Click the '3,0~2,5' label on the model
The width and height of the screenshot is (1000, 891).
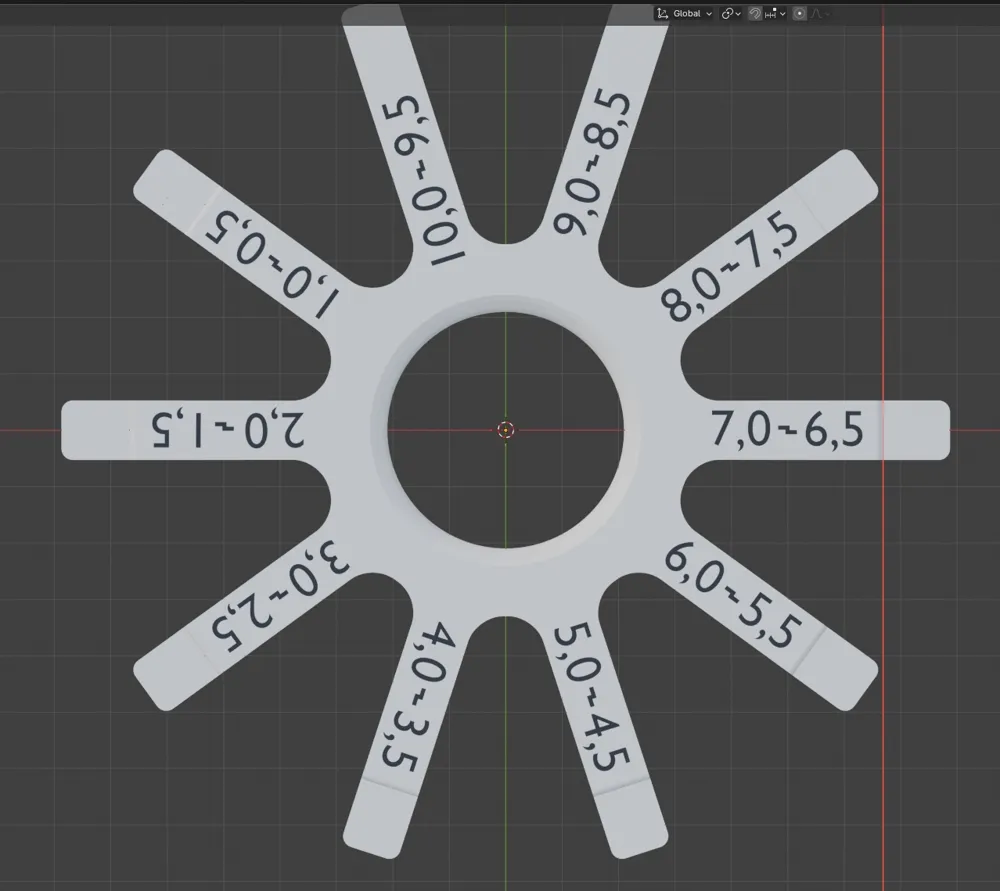[x=280, y=596]
